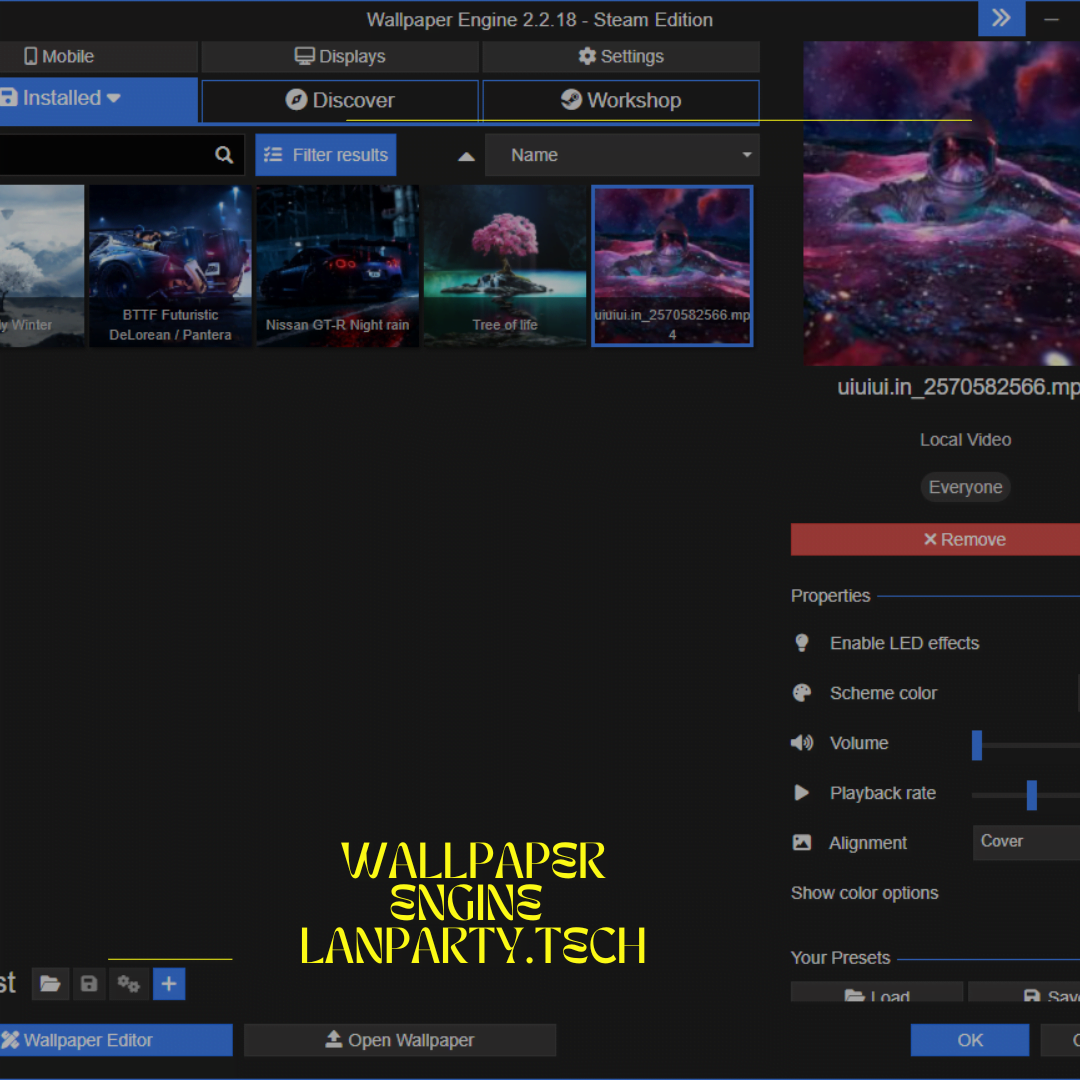Open a wallpaper playlist folder icon

pyautogui.click(x=50, y=983)
